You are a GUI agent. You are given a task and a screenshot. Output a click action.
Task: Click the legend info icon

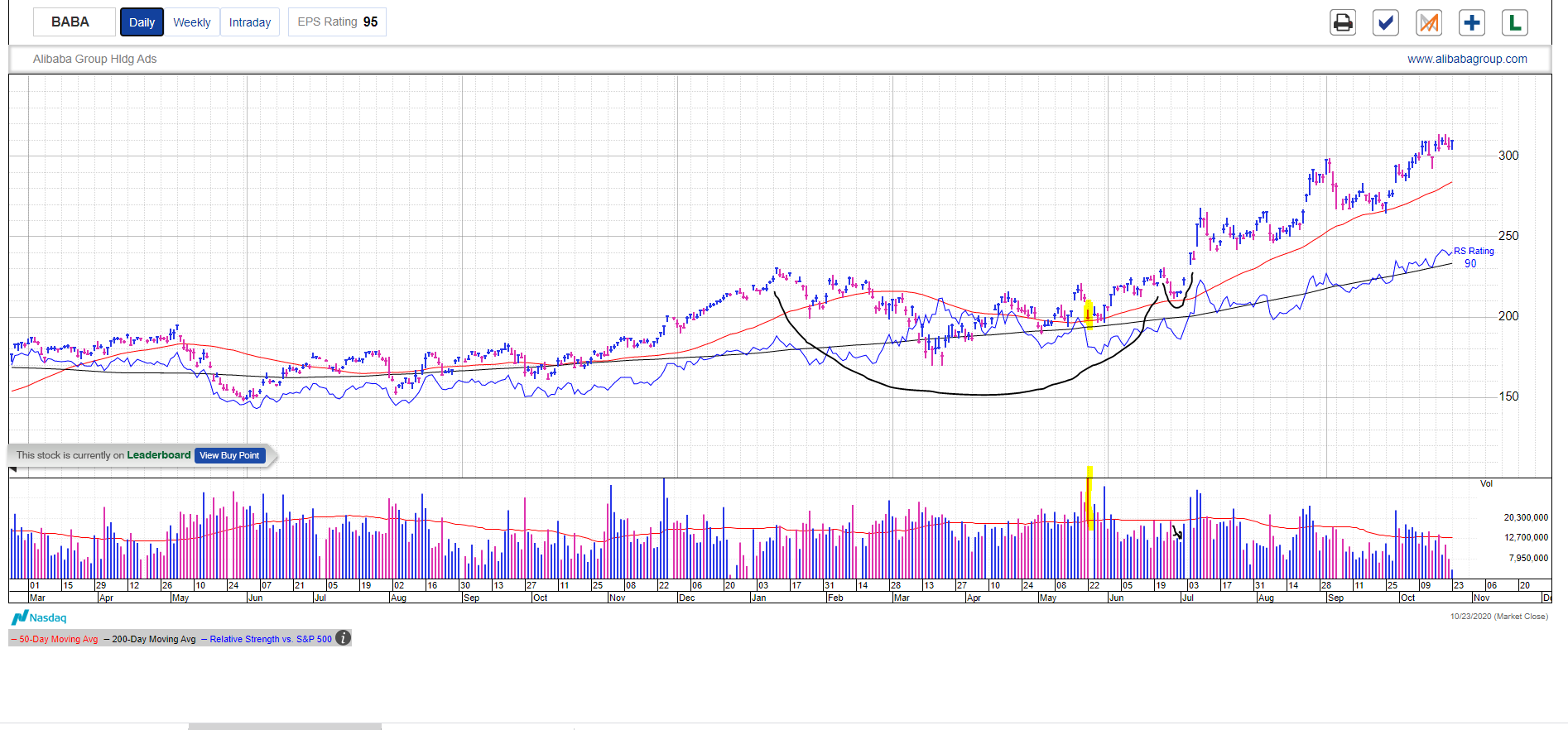343,638
